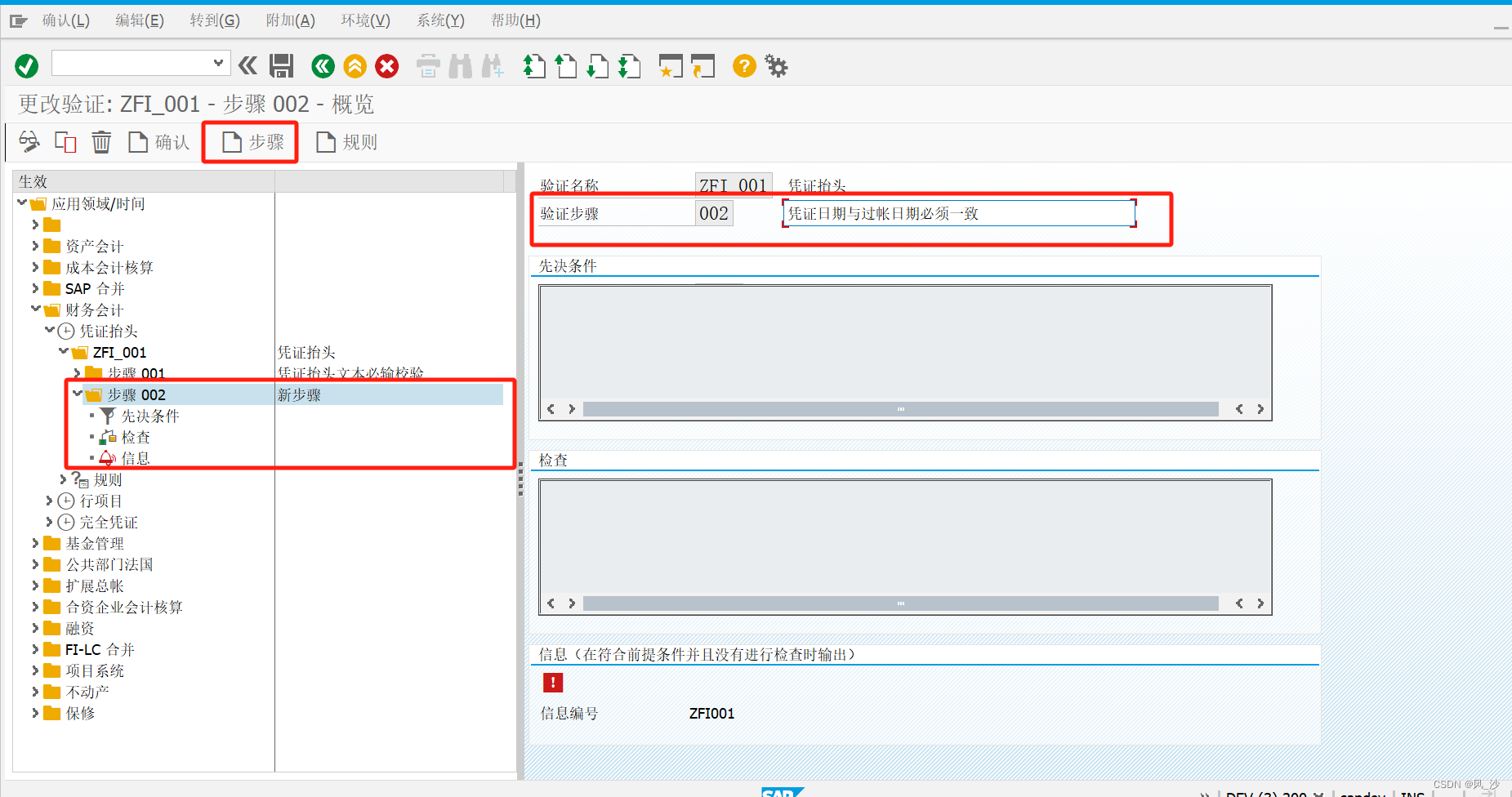Click the message number ZFI001
Viewport: 1512px width, 797px height.
711,713
